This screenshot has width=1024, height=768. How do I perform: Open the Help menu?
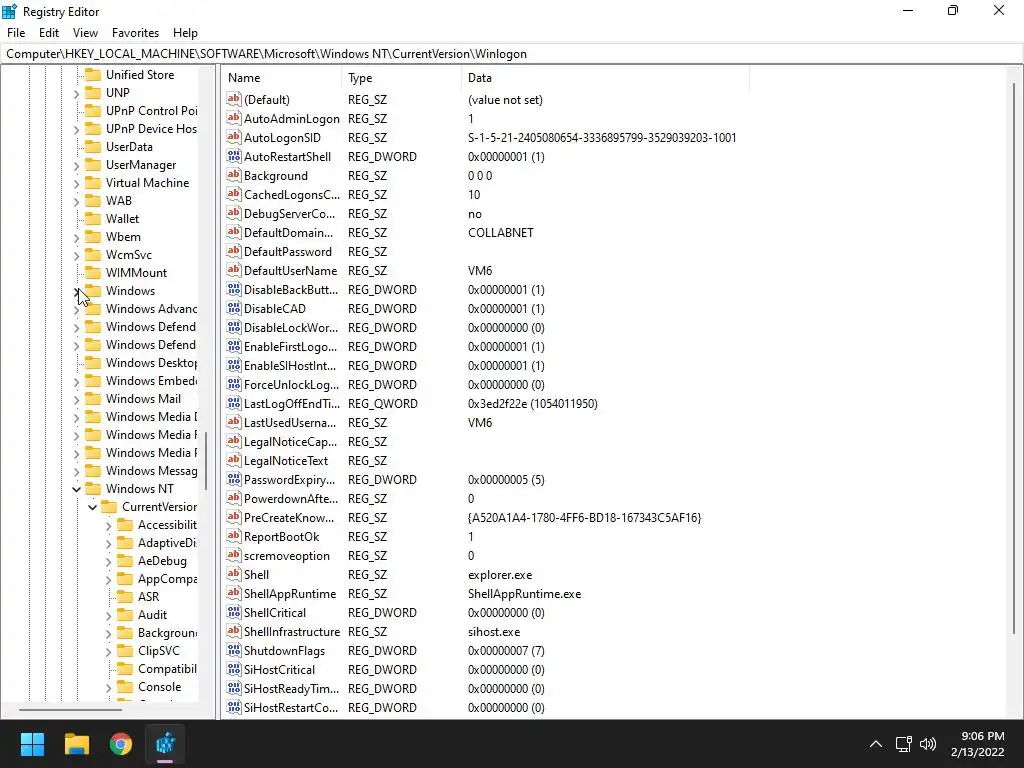tap(185, 33)
